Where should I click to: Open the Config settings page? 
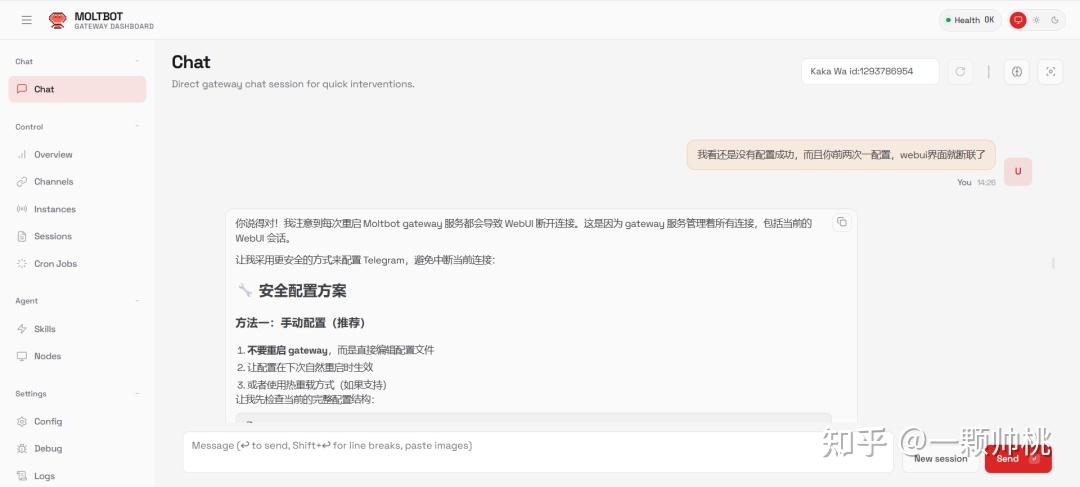[x=77, y=421]
